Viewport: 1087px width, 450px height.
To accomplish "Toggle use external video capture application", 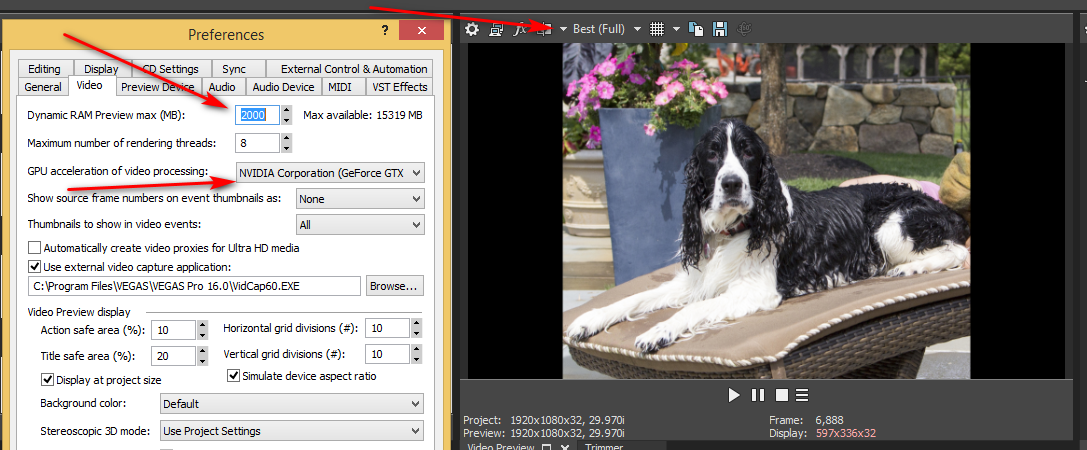I will tap(33, 266).
